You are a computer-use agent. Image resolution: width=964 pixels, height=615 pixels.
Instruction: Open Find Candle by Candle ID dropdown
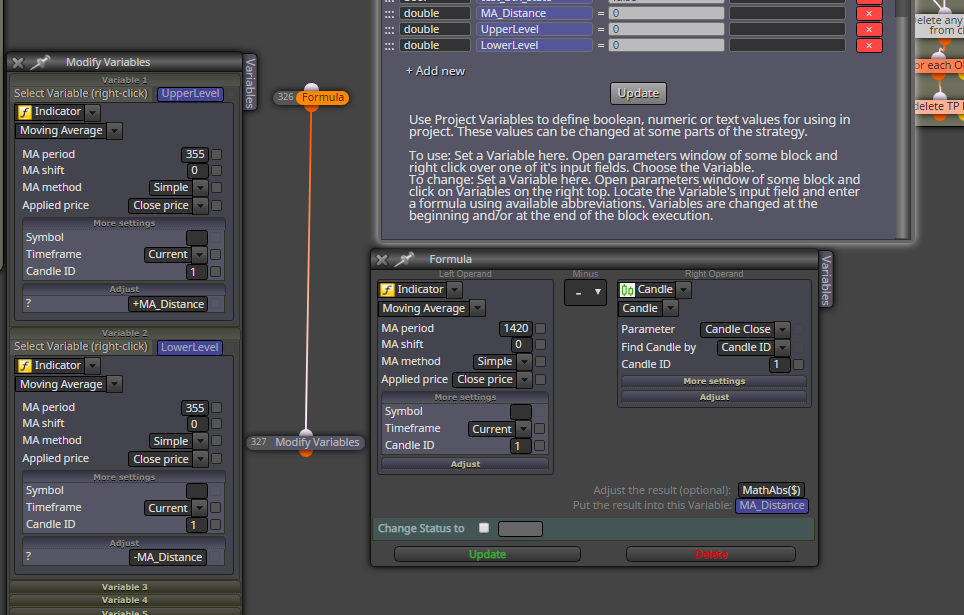(x=782, y=347)
